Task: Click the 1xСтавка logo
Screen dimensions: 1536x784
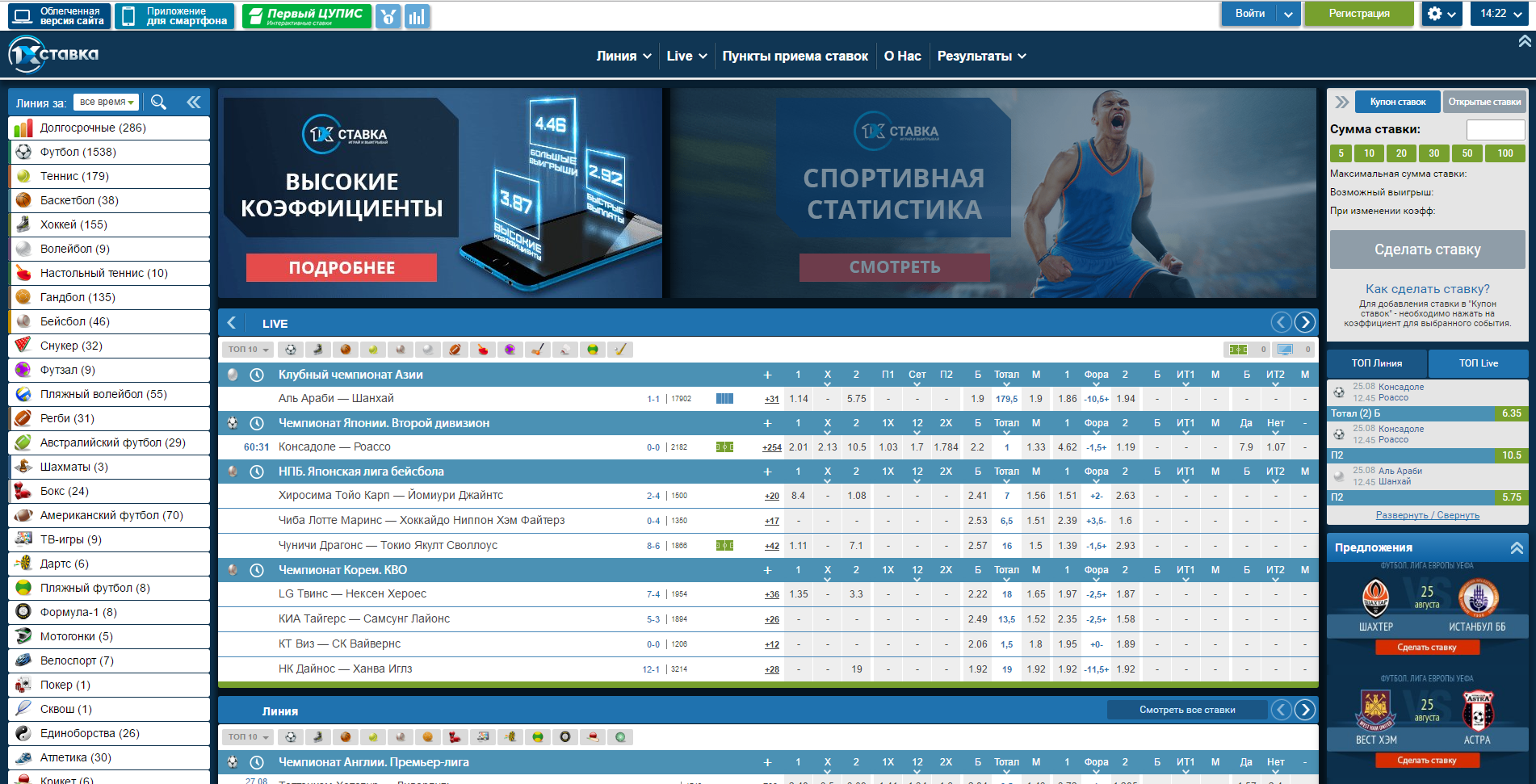Action: pos(53,55)
